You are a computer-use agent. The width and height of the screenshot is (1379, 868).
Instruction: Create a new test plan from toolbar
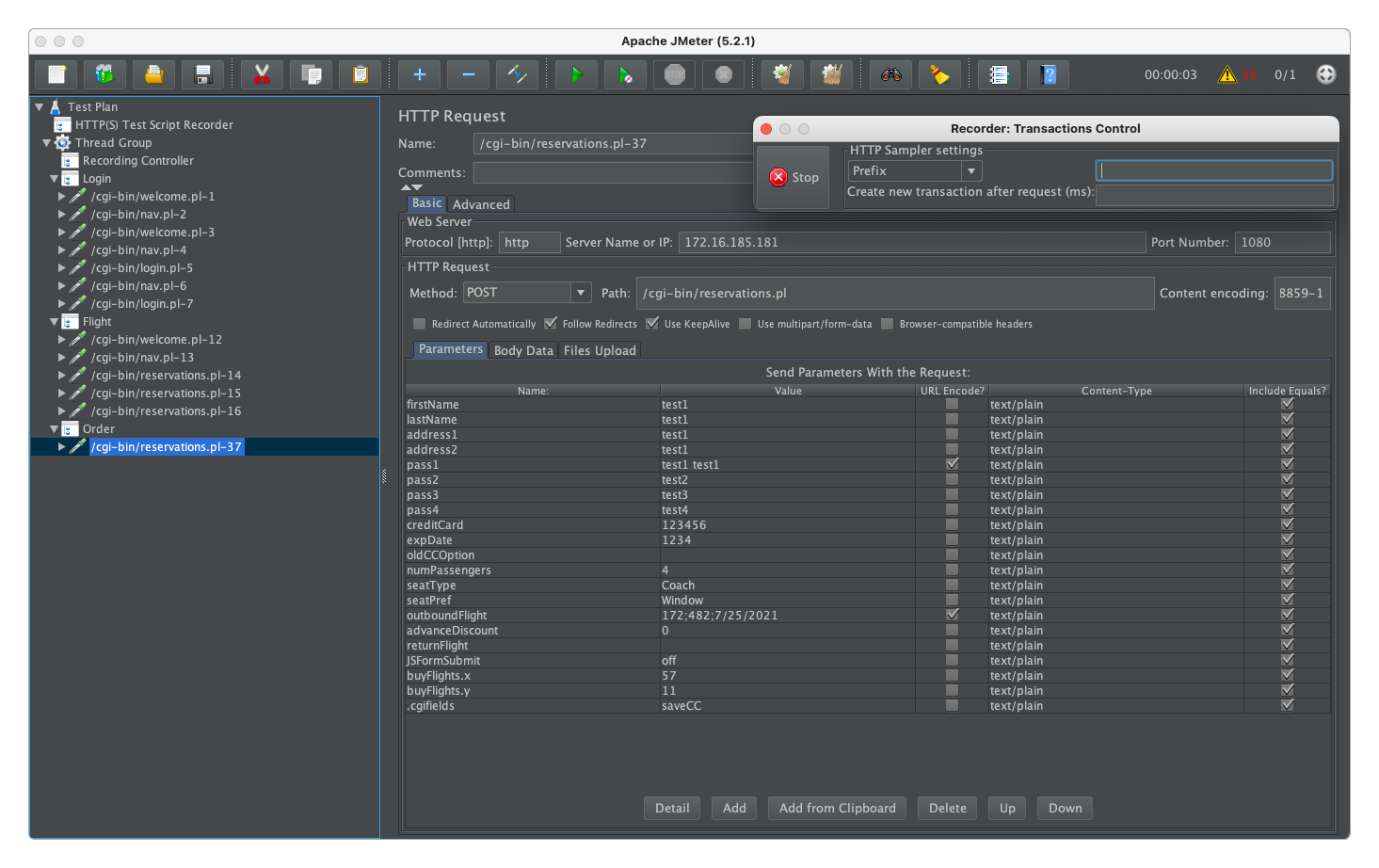(x=56, y=74)
